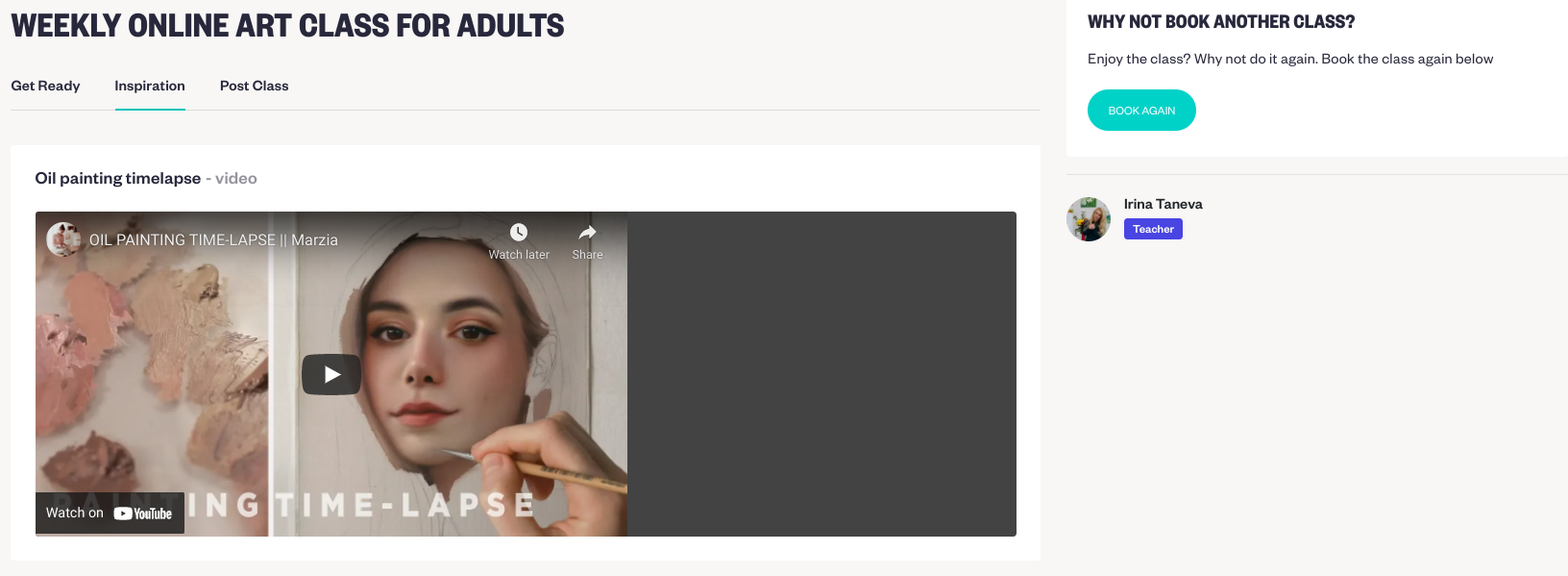
Task: Open the OIL PAINTING TIME-LAPSE video title link
Action: coord(213,239)
